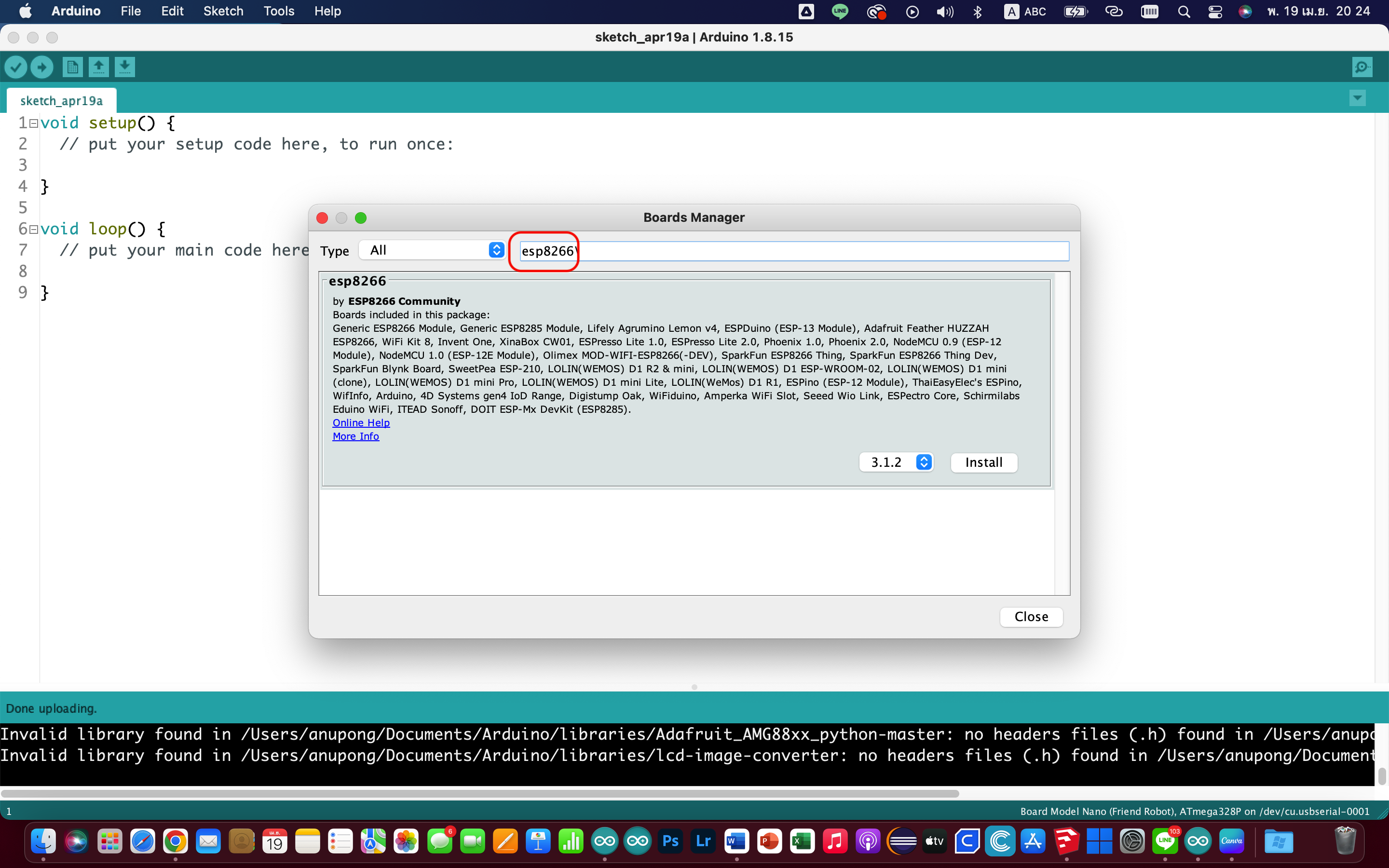Open the Help menu

(328, 11)
